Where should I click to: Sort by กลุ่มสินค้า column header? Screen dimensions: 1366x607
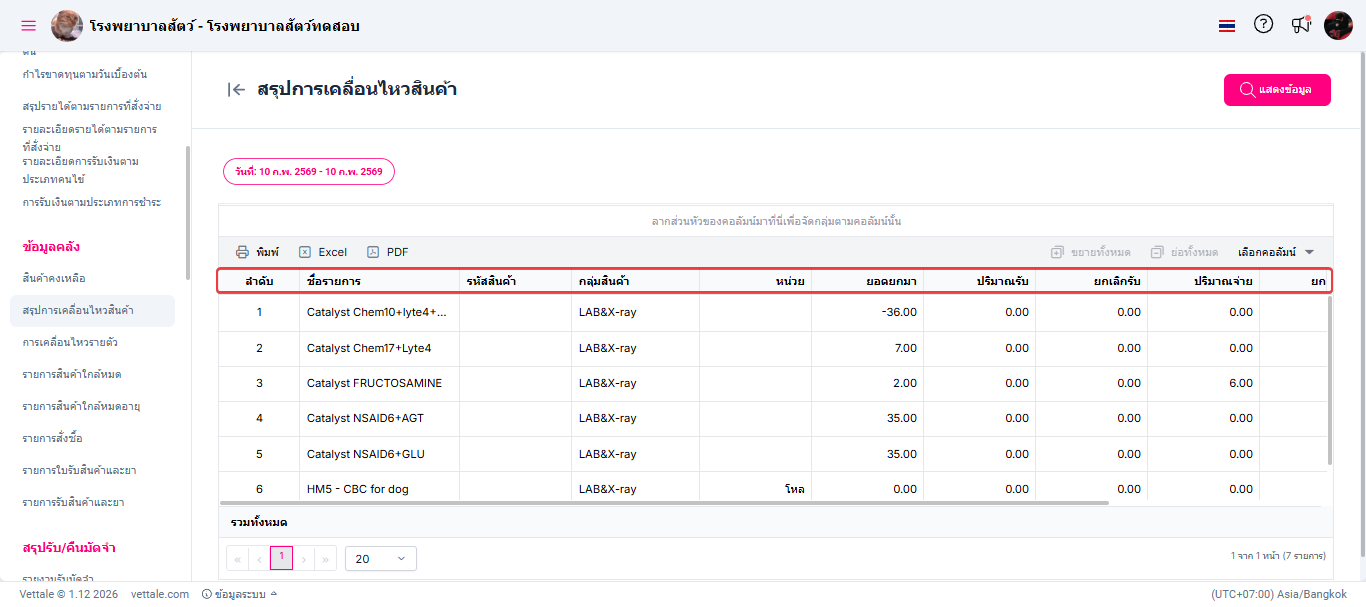[x=635, y=282]
